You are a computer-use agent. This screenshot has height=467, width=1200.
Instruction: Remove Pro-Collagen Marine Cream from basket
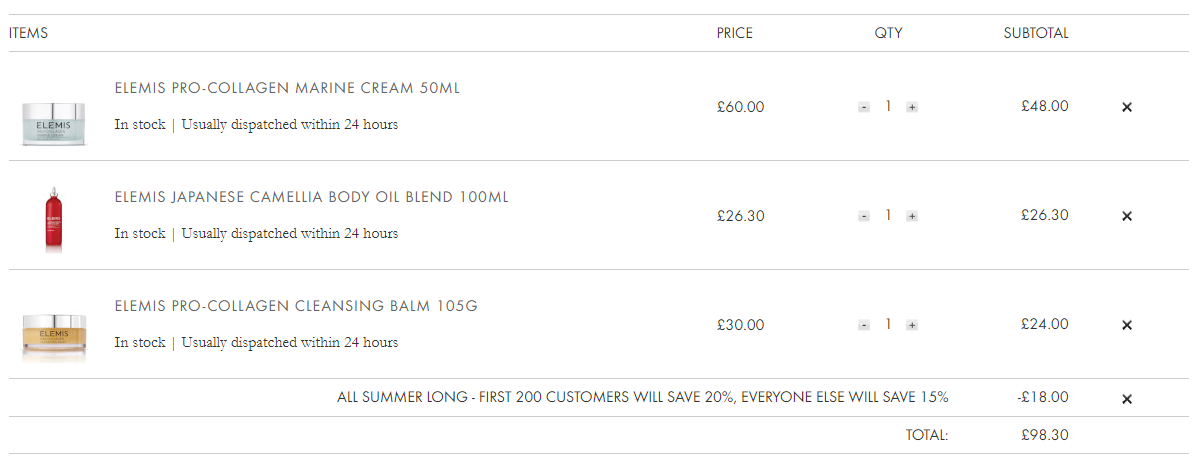[x=1127, y=107]
